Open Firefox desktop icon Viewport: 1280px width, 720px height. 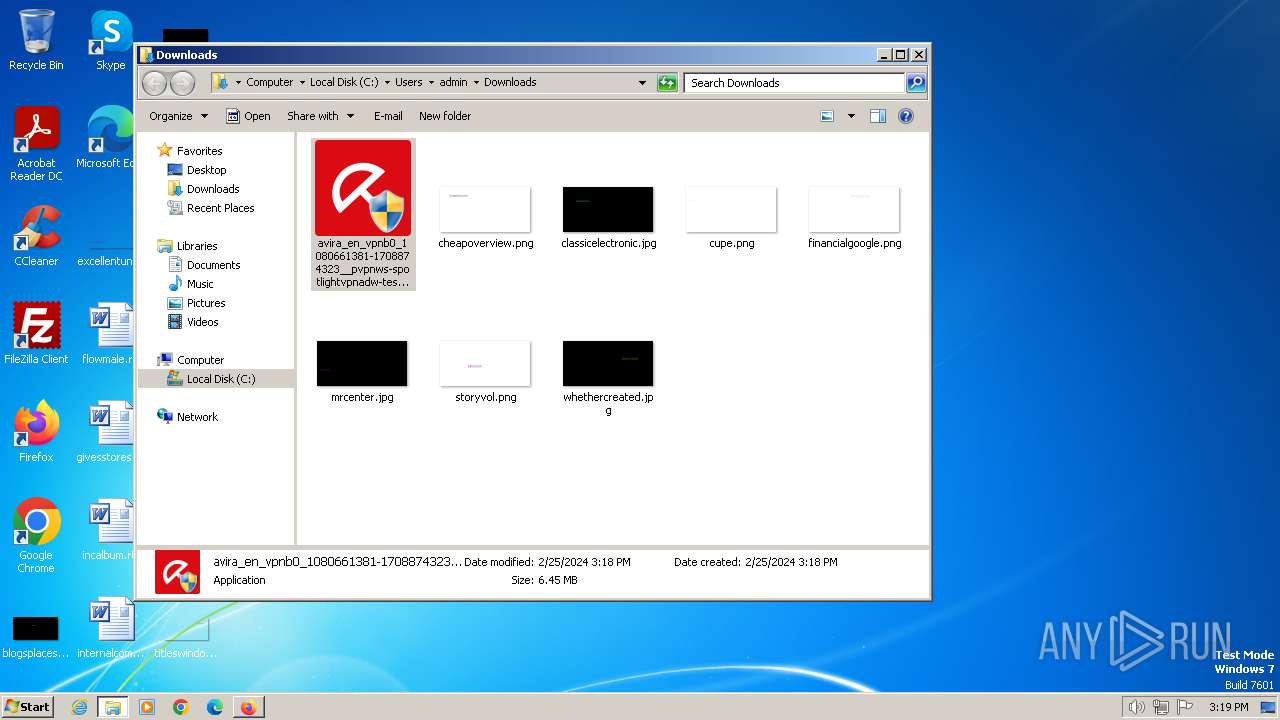point(36,431)
